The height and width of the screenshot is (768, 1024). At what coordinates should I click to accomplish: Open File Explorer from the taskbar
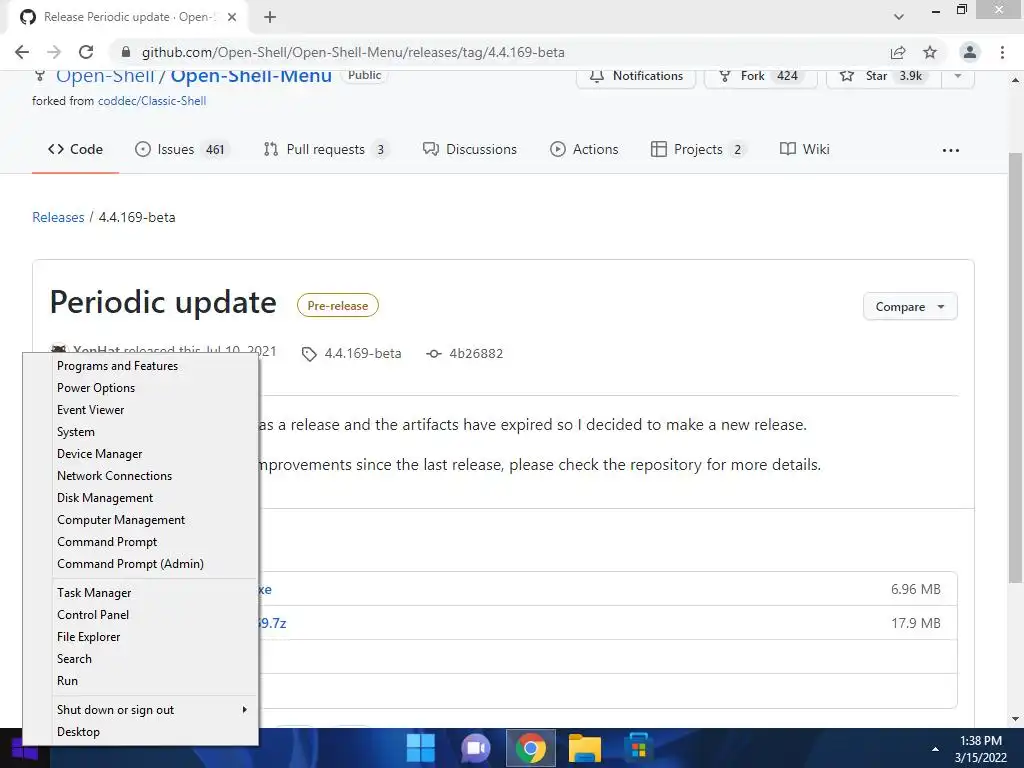(x=584, y=748)
